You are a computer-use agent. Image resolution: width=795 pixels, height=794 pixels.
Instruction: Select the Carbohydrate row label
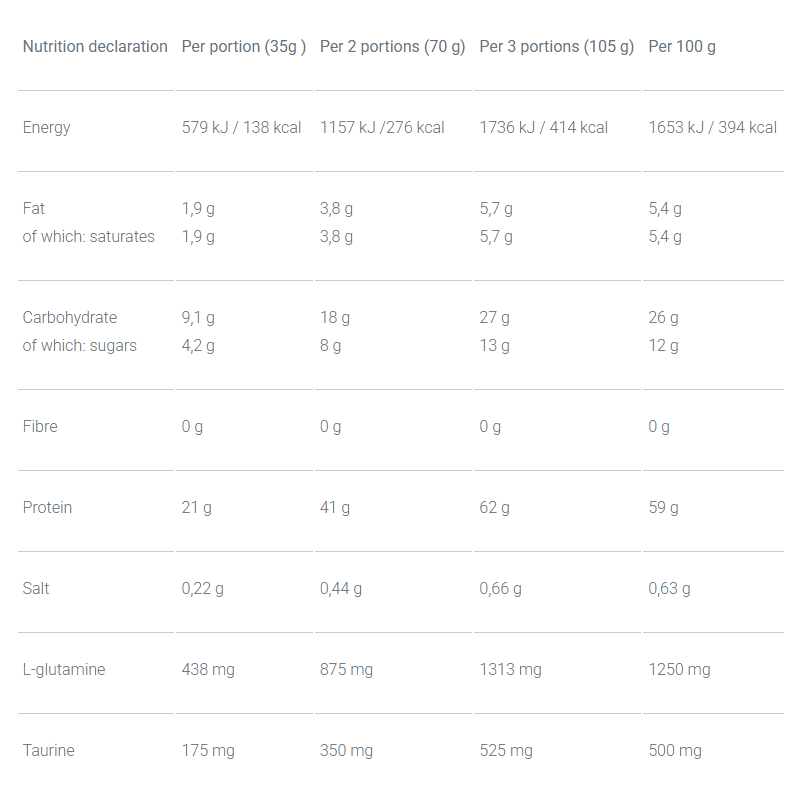pyautogui.click(x=70, y=317)
